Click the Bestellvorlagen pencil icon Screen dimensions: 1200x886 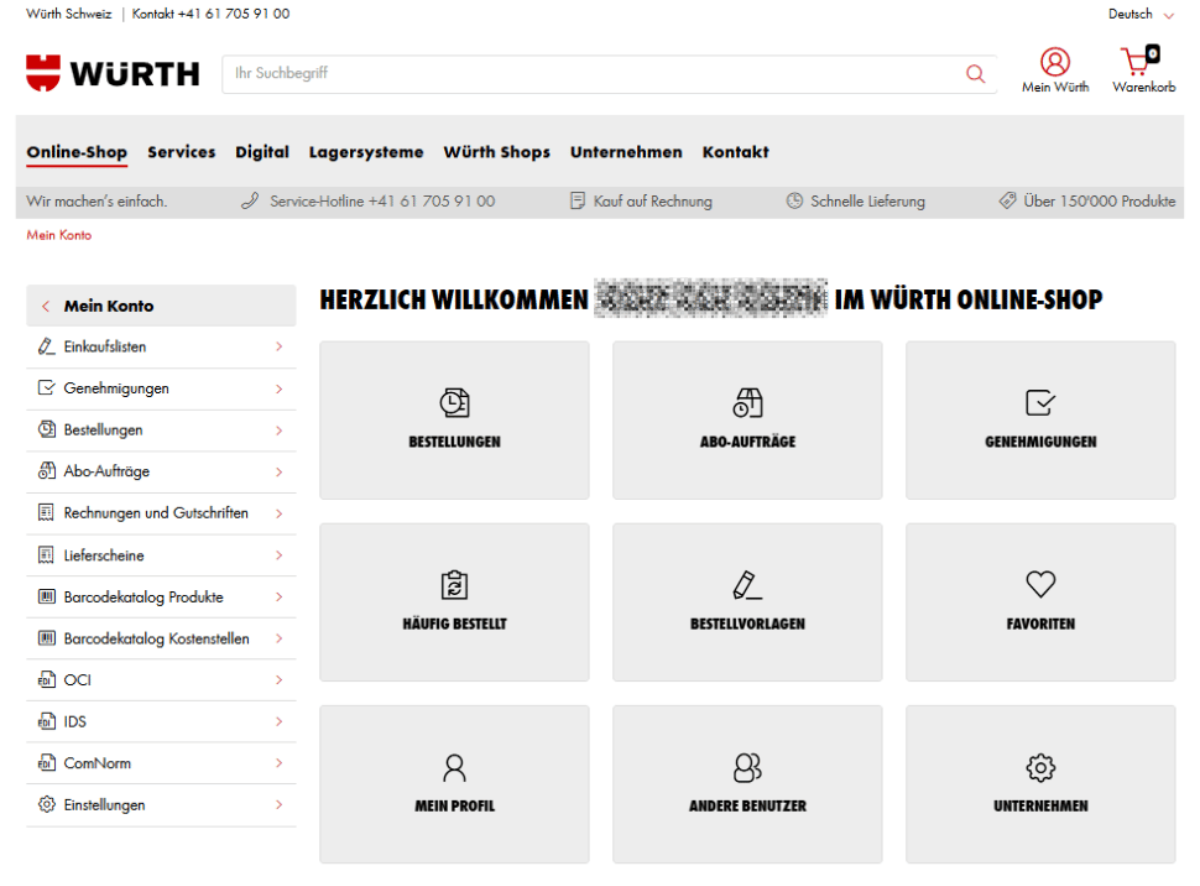[x=747, y=585]
